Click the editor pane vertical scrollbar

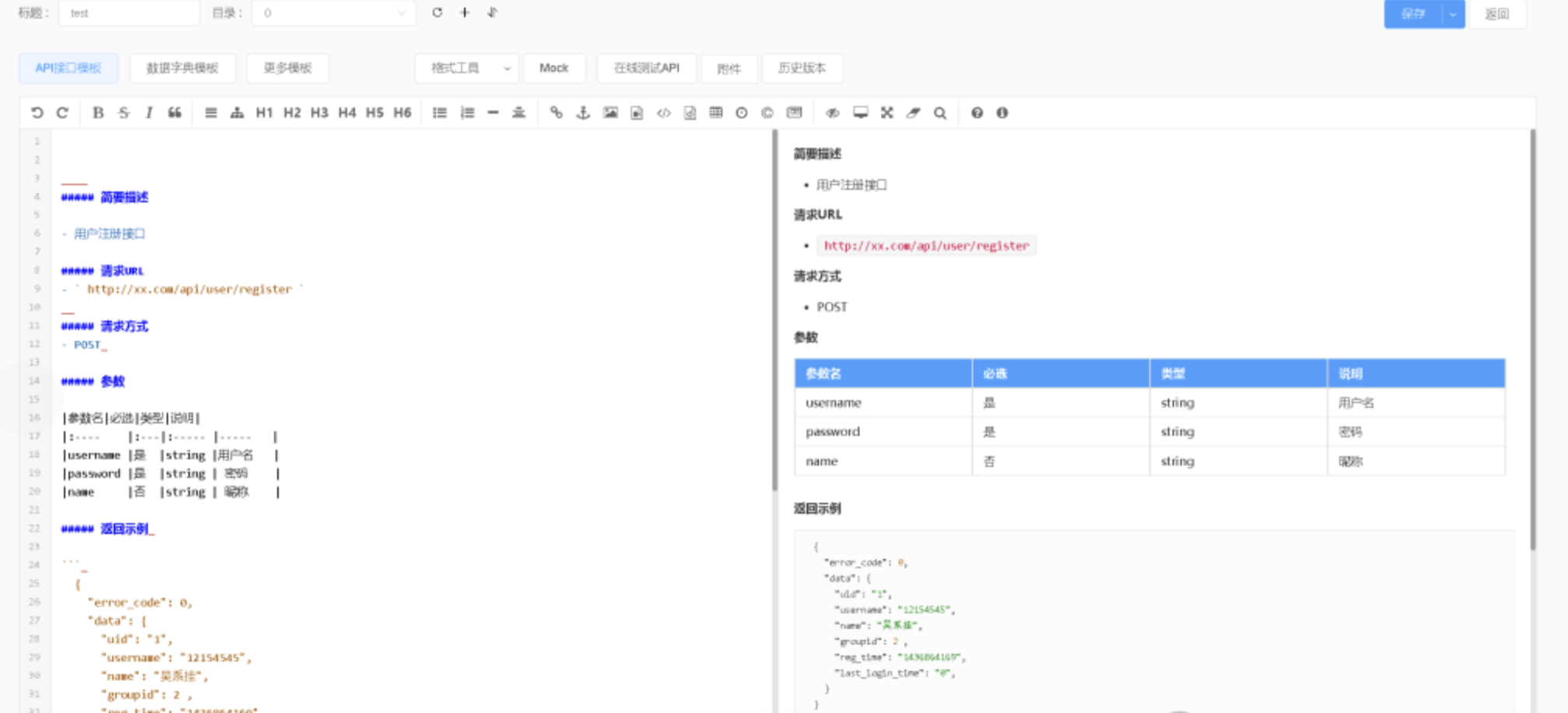tap(775, 311)
